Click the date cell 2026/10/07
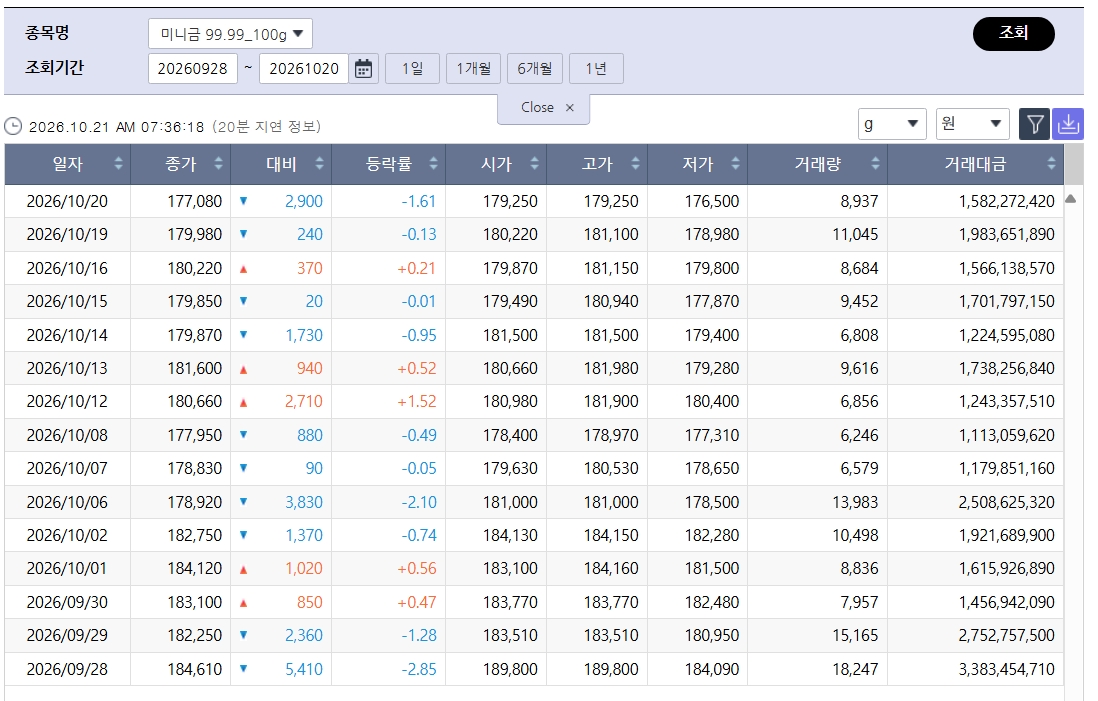 [x=67, y=469]
